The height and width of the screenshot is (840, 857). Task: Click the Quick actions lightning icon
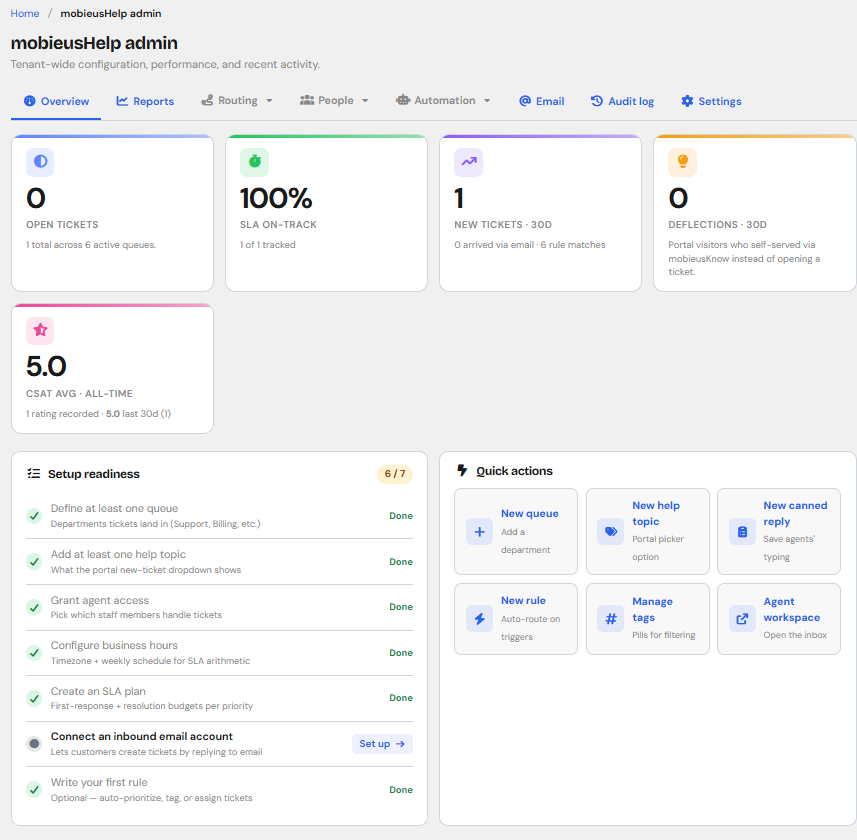(462, 471)
